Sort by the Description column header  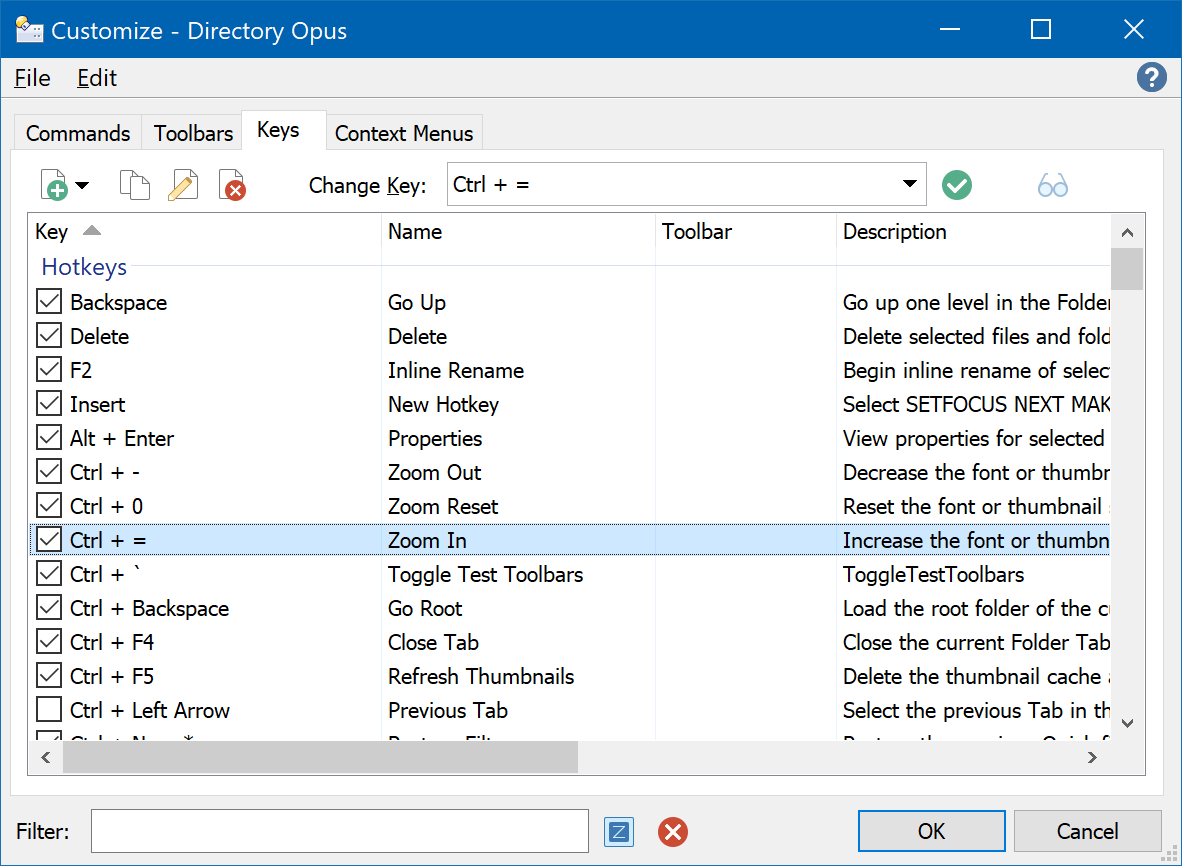tap(972, 231)
